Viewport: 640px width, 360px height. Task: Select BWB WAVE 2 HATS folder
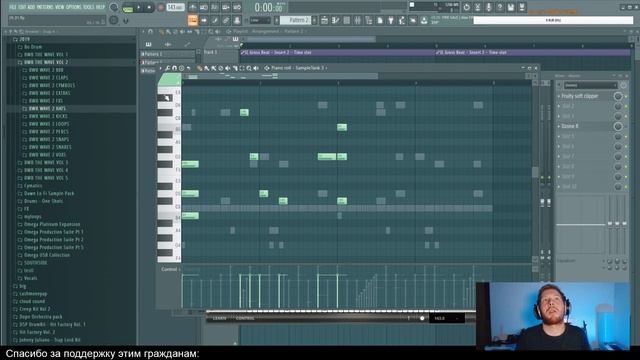tap(44, 109)
